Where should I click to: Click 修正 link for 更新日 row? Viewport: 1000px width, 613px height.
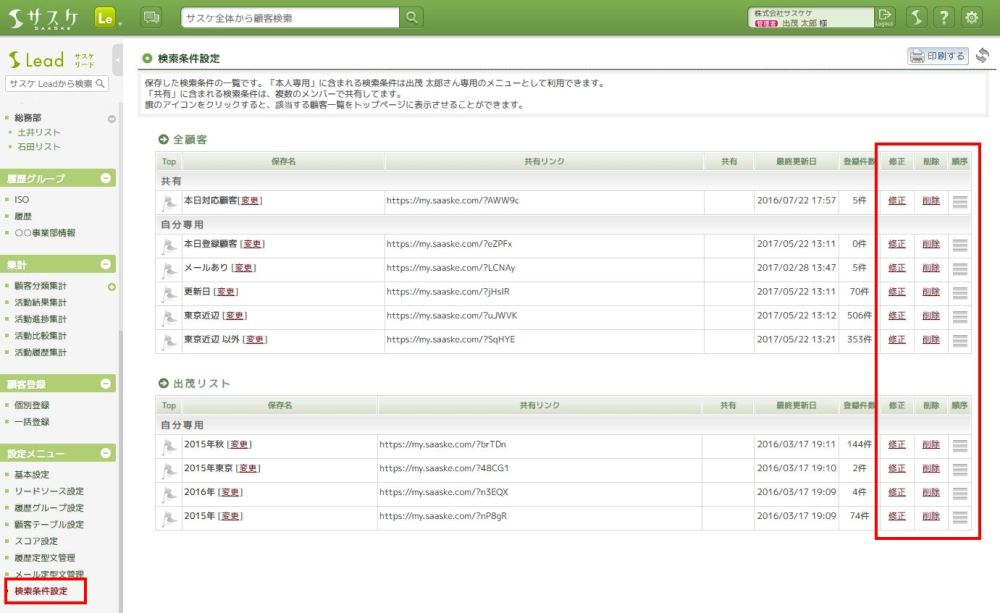(896, 292)
